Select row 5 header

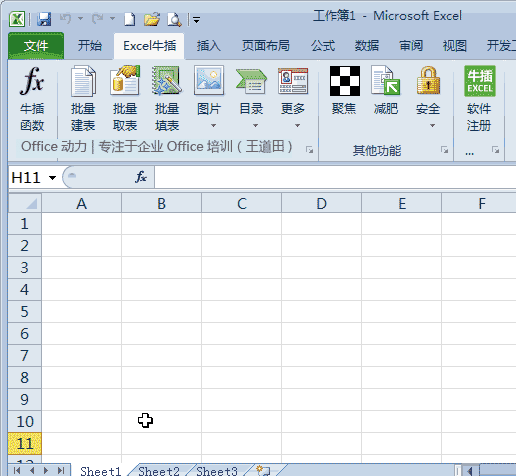coord(25,312)
